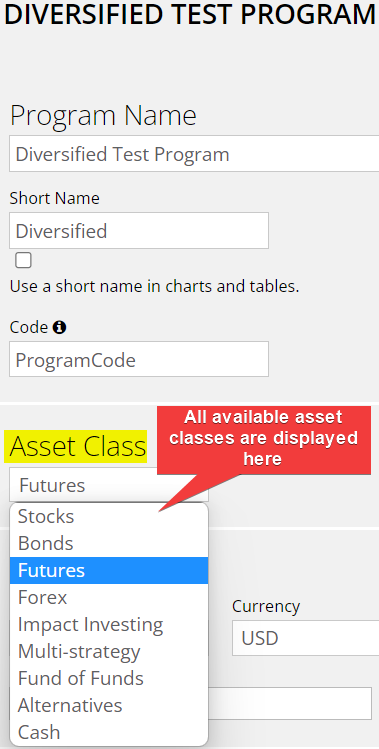Choose the Multi-strategy option
This screenshot has height=749, width=379.
tap(109, 652)
